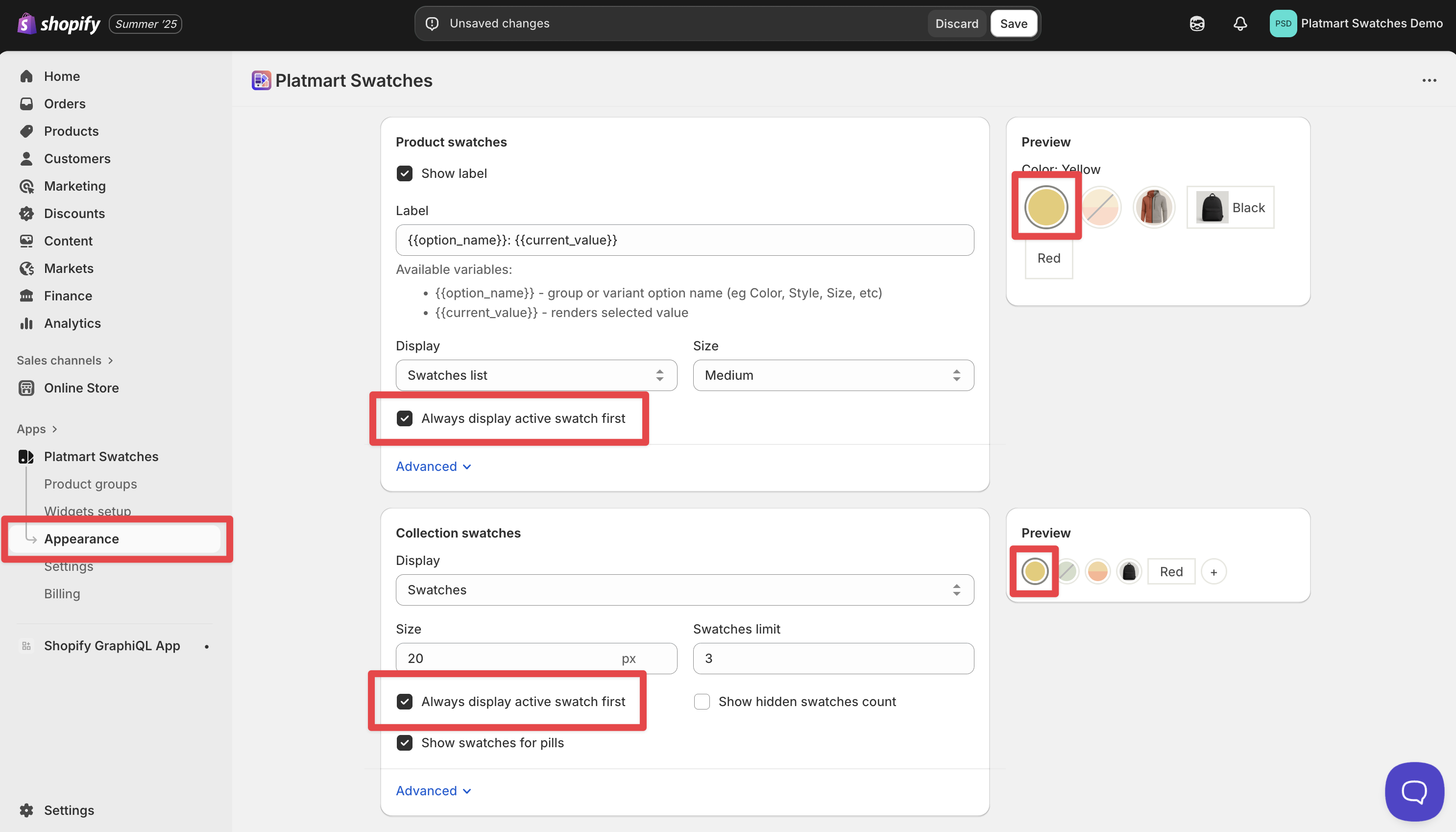The height and width of the screenshot is (832, 1456).
Task: Click the Marketing target icon
Action: pos(26,186)
